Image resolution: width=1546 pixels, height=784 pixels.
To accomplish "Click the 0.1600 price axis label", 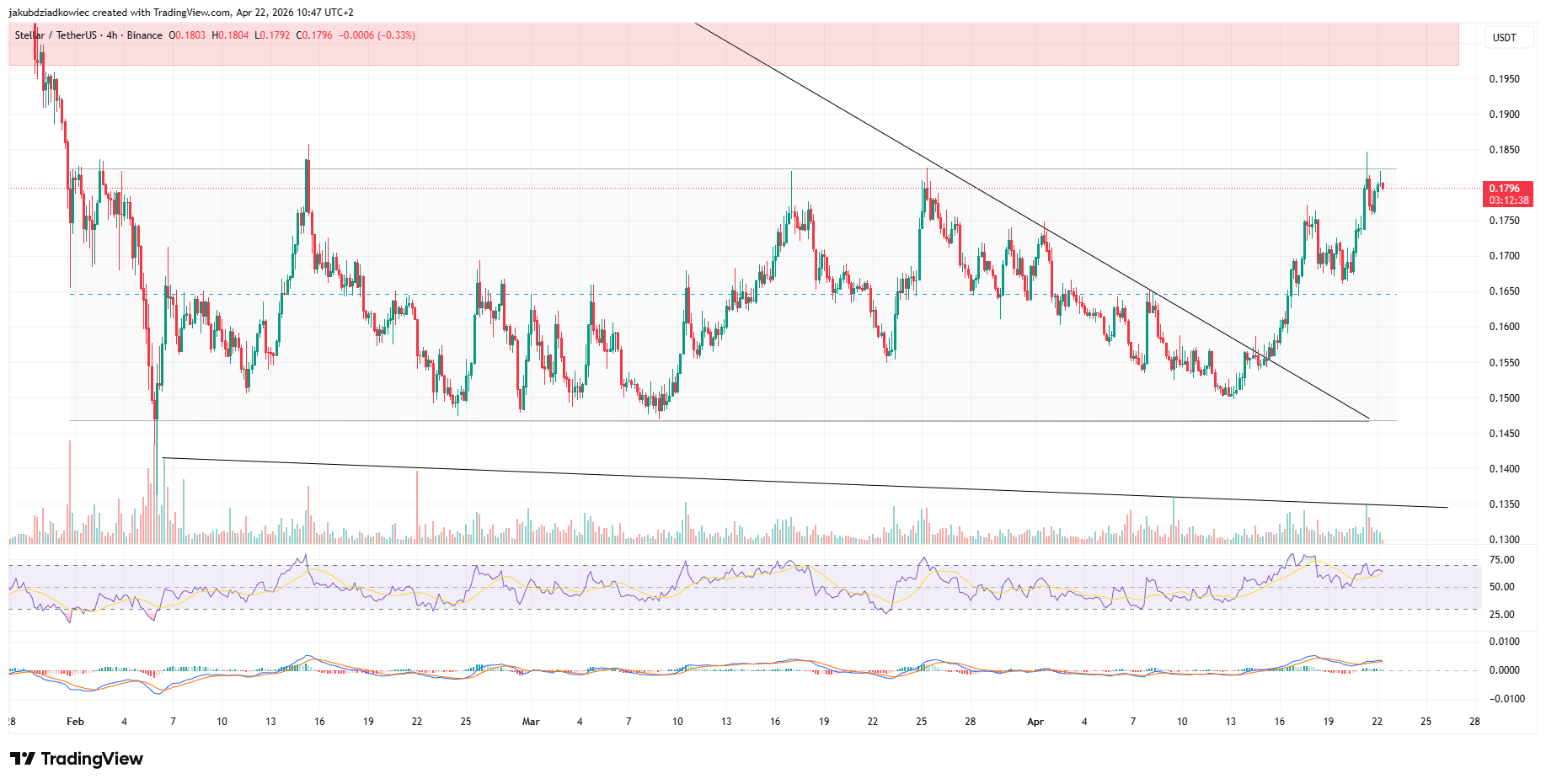I will point(1505,327).
